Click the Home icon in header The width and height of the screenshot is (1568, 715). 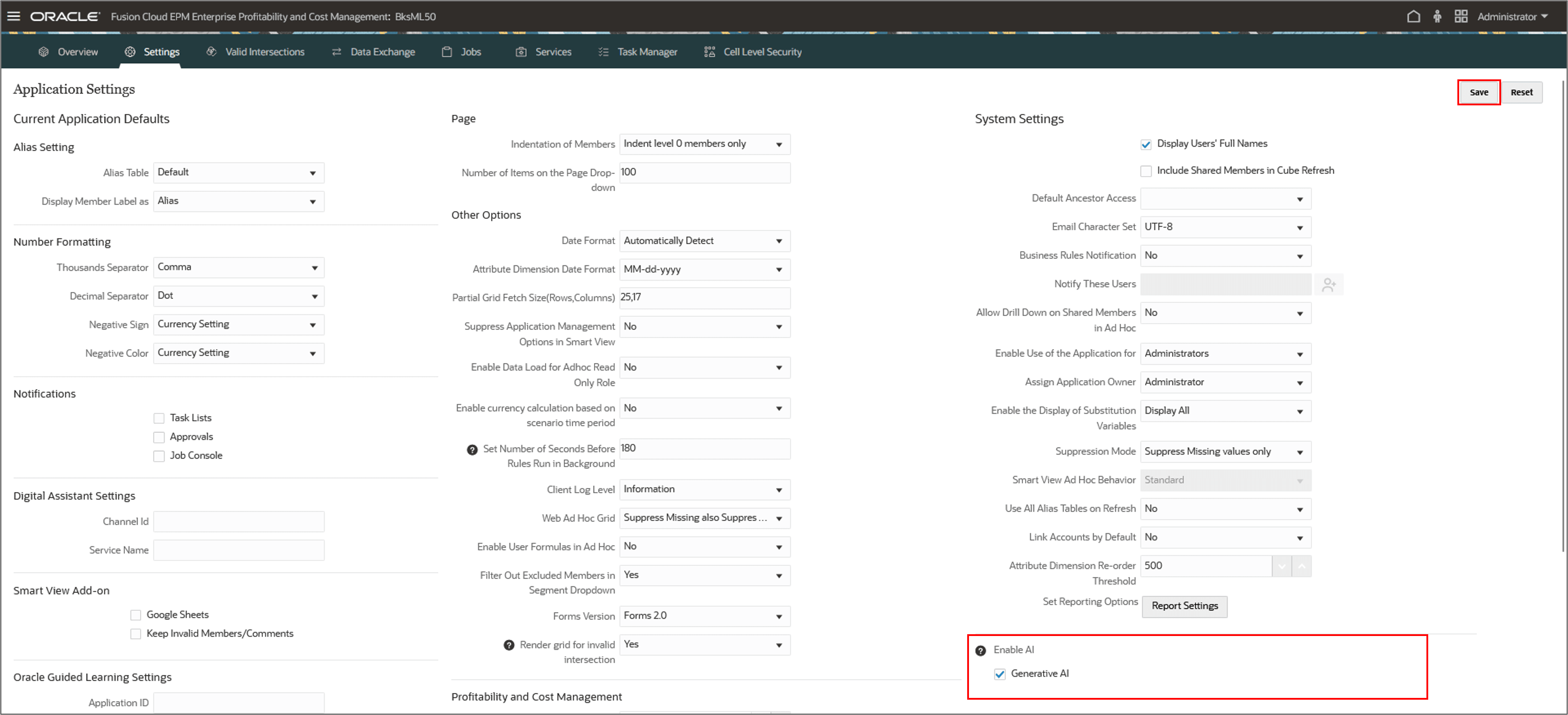1413,16
